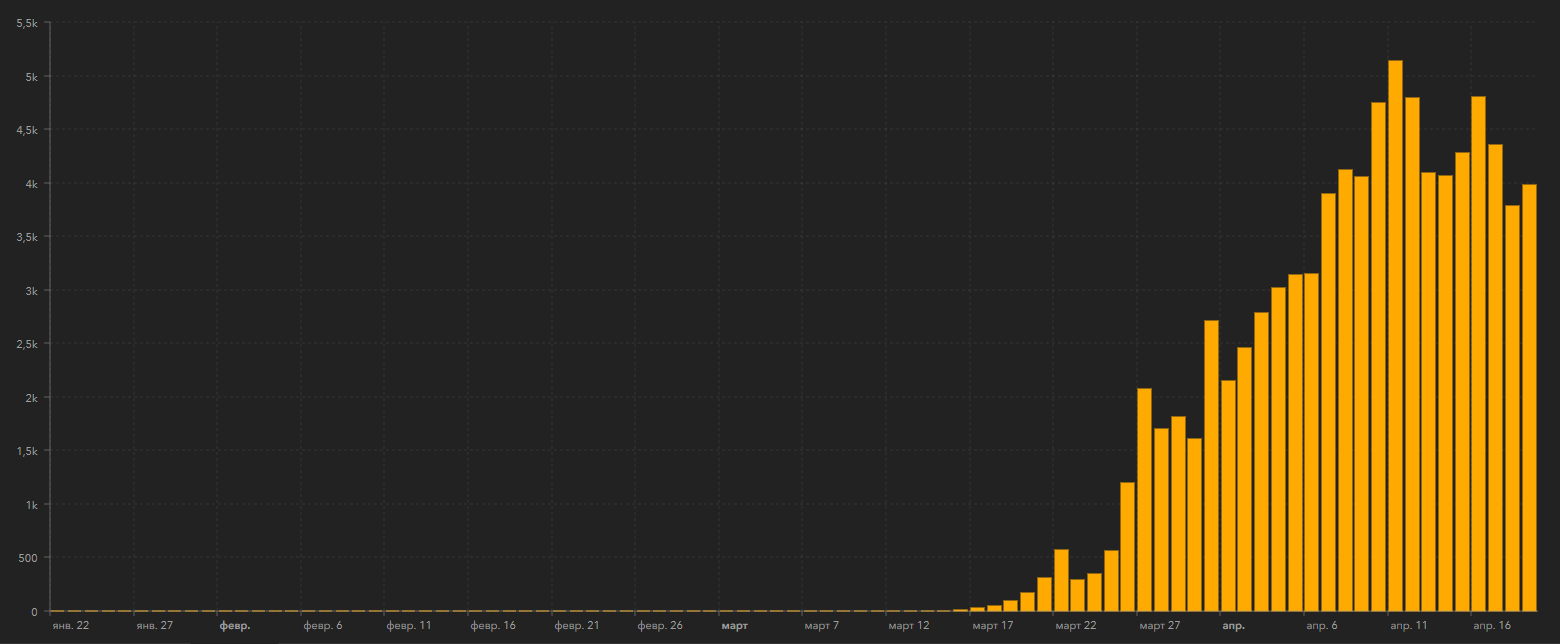
Task: Click the 'март 27' date label
Action: click(x=1158, y=626)
